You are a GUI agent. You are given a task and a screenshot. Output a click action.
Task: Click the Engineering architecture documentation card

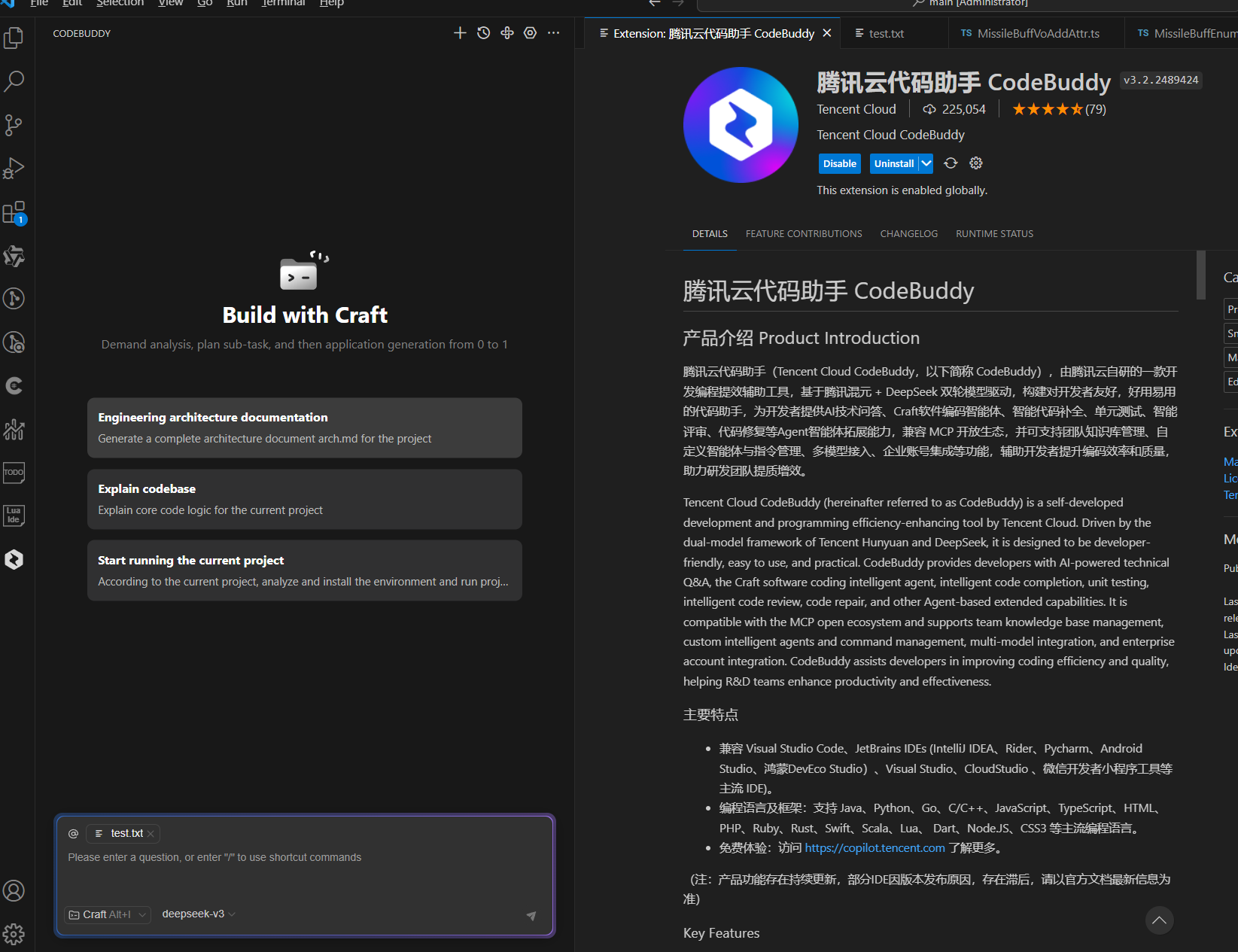[x=305, y=427]
